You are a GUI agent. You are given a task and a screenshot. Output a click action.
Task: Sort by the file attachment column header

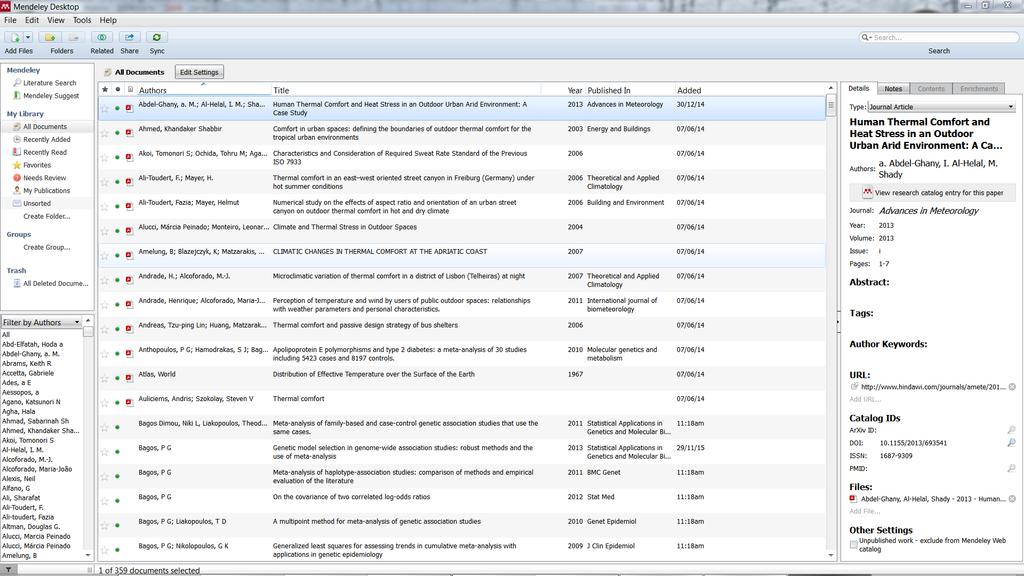pos(130,89)
